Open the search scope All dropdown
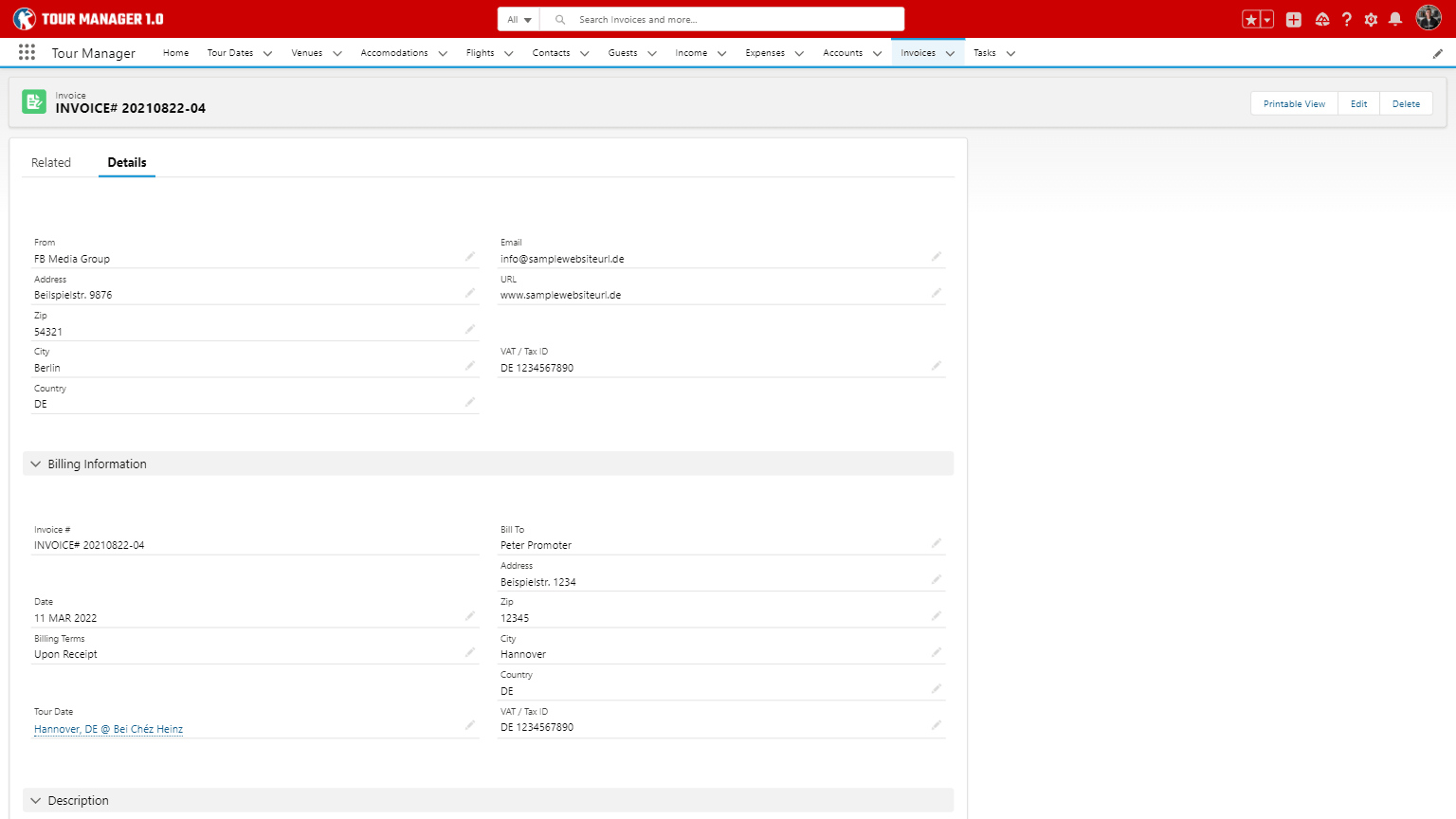This screenshot has width=1456, height=819. [519, 19]
